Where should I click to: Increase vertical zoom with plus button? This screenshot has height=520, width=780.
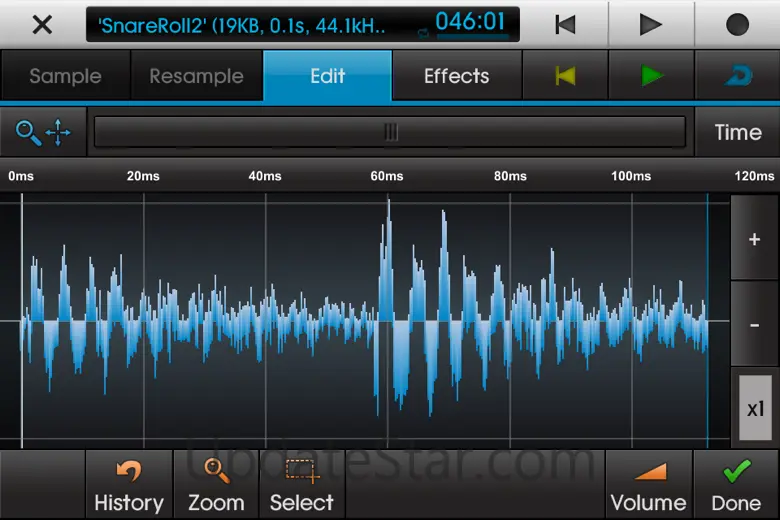[754, 239]
